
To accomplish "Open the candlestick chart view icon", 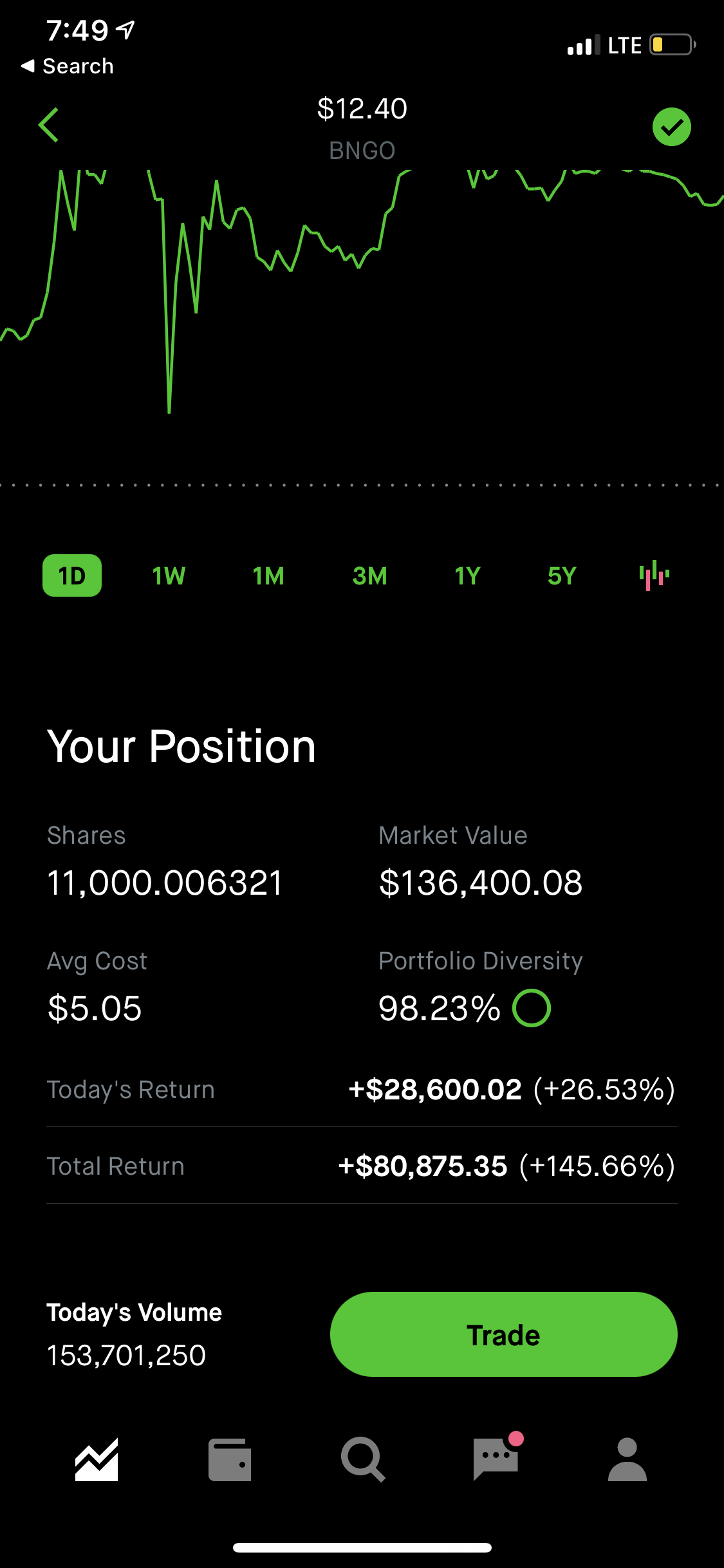I will click(x=654, y=575).
